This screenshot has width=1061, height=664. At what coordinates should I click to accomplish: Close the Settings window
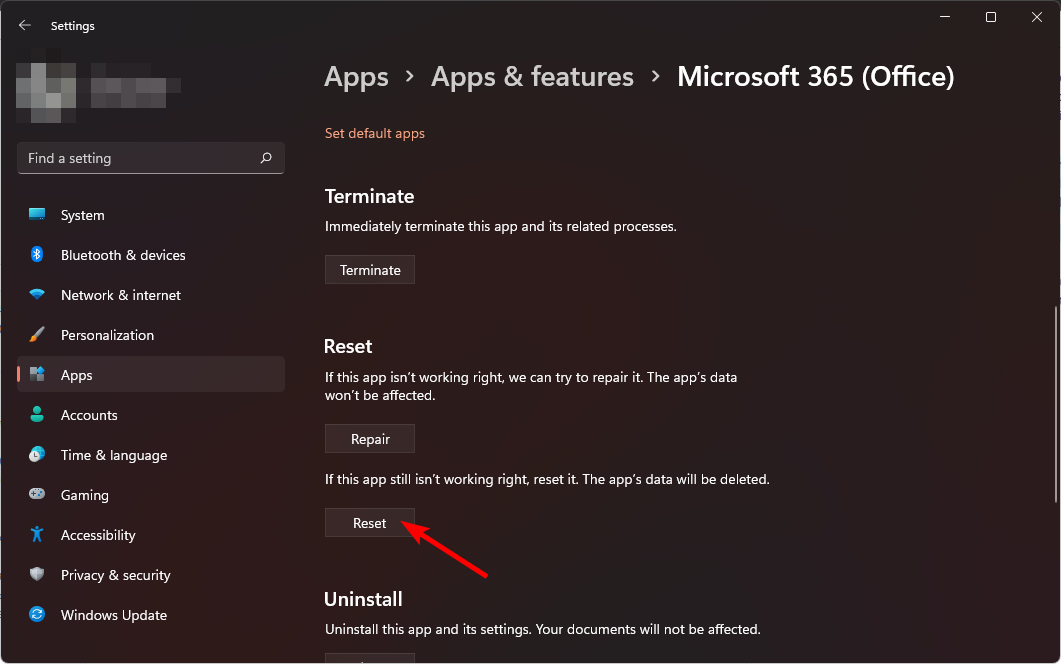click(x=1037, y=17)
